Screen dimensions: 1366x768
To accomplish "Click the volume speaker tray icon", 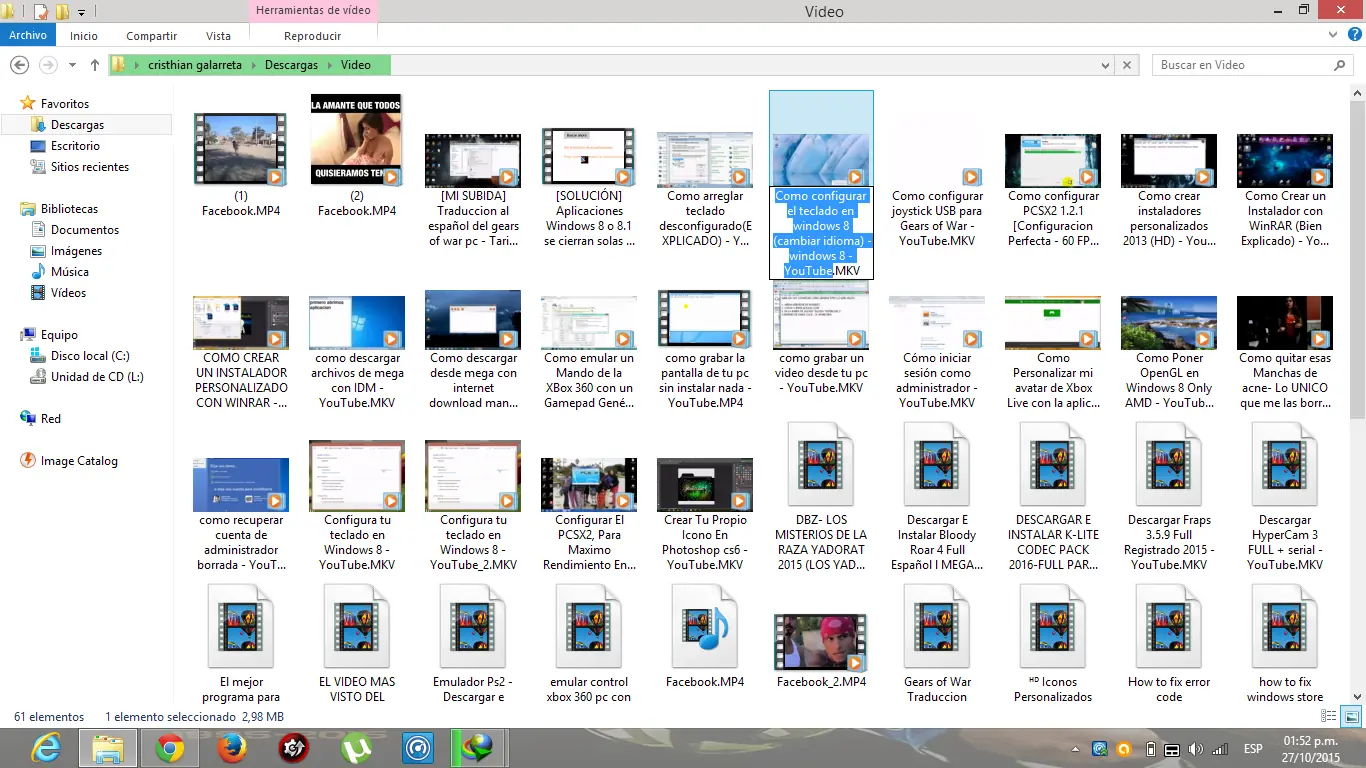I will click(1195, 749).
